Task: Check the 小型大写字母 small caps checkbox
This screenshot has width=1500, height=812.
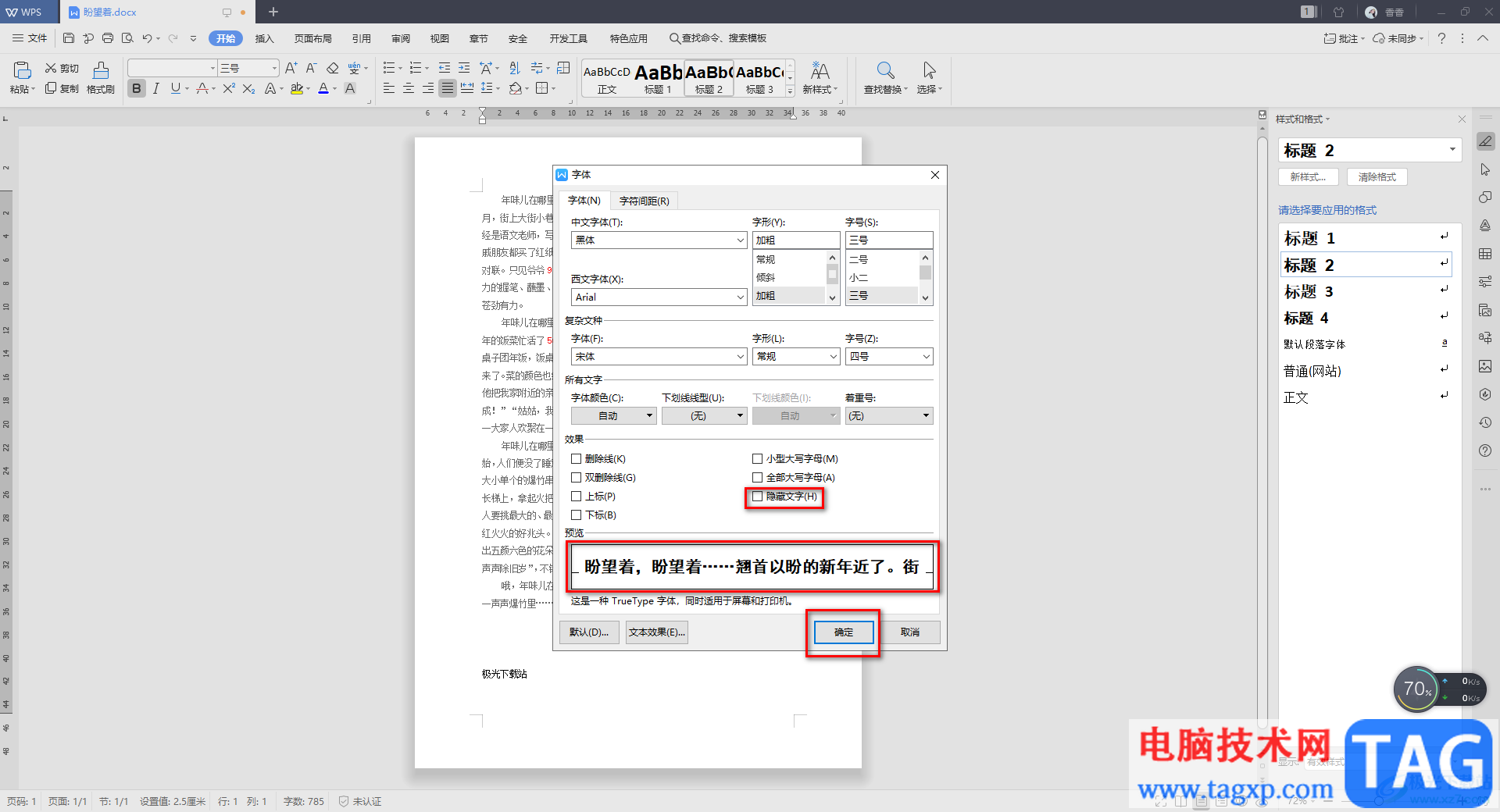Action: tap(757, 459)
